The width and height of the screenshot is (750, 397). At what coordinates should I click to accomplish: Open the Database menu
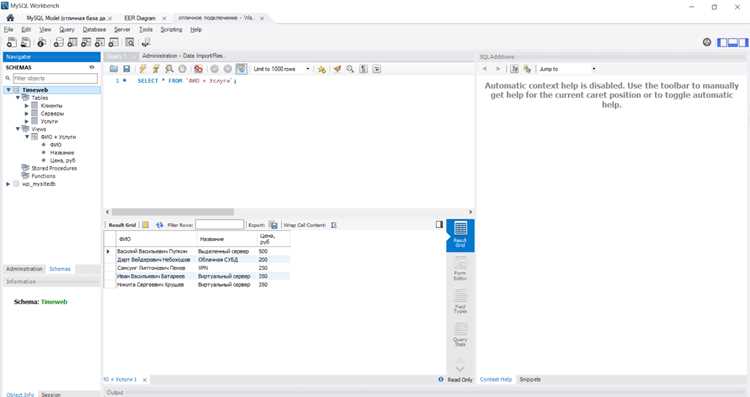coord(94,30)
